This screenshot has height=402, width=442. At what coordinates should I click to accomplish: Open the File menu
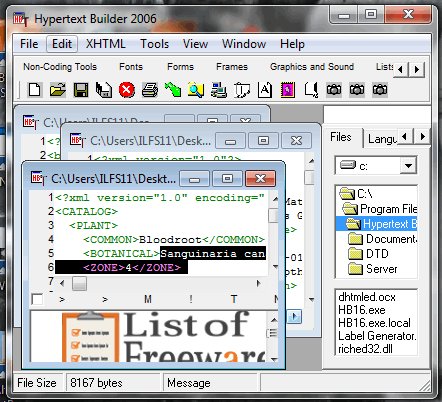click(29, 44)
